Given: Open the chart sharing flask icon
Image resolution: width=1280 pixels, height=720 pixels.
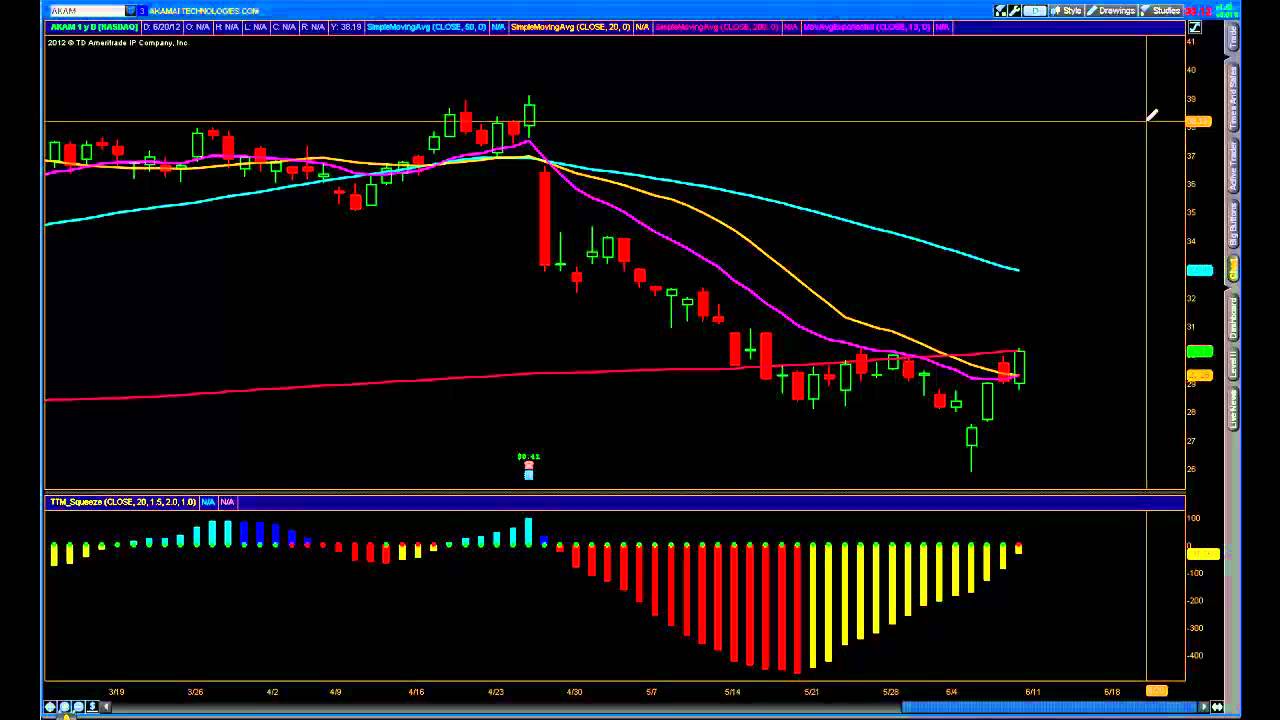Looking at the screenshot, I should pyautogui.click(x=999, y=11).
